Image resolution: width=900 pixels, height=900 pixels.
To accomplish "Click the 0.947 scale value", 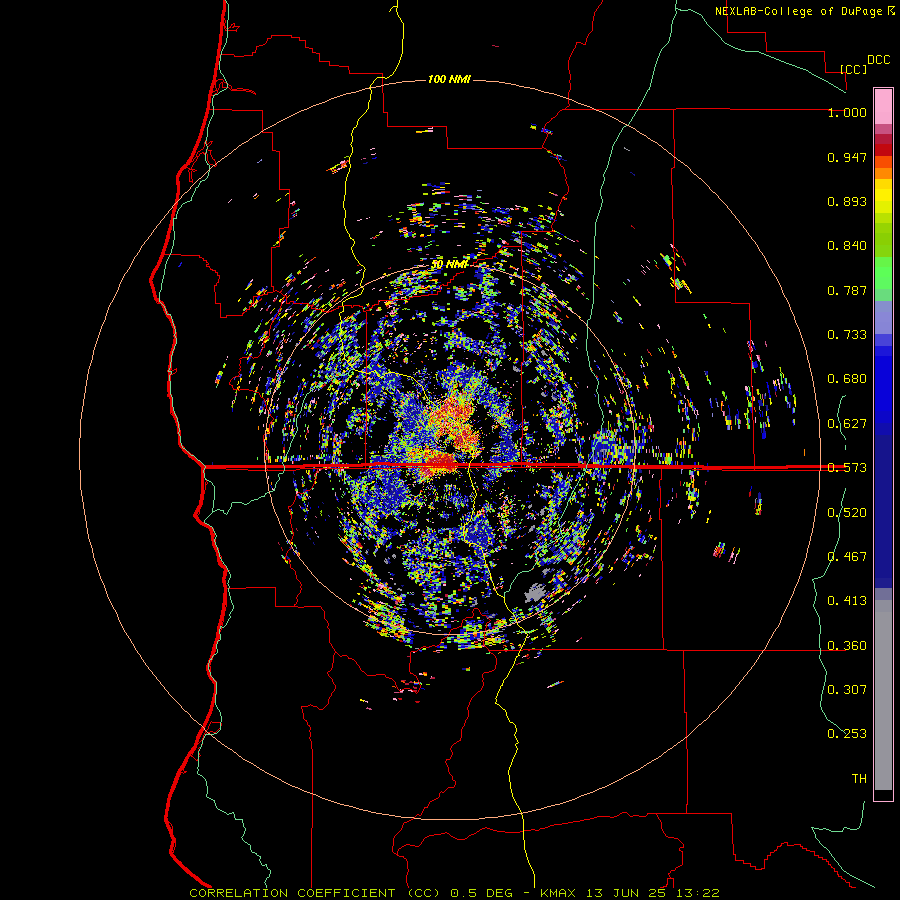I will pos(847,157).
